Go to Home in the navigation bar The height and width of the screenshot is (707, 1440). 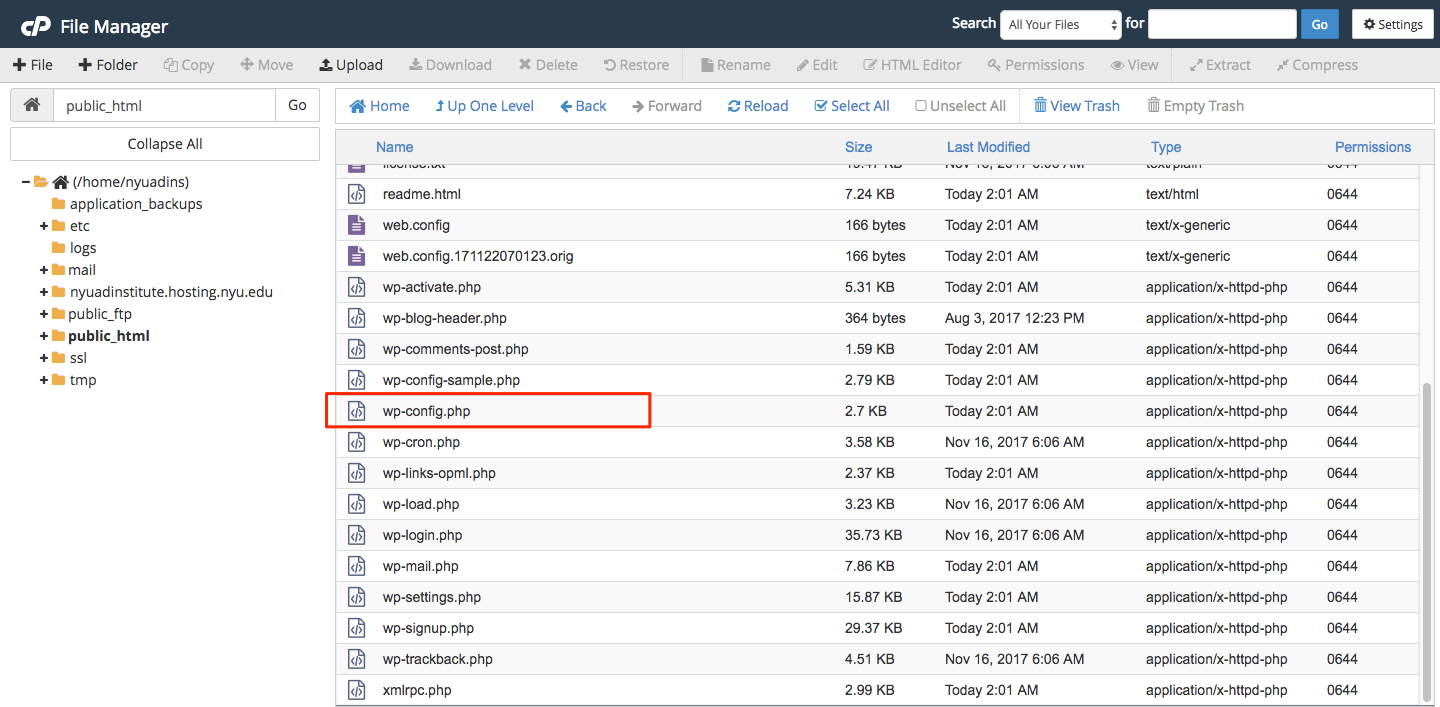[x=379, y=106]
